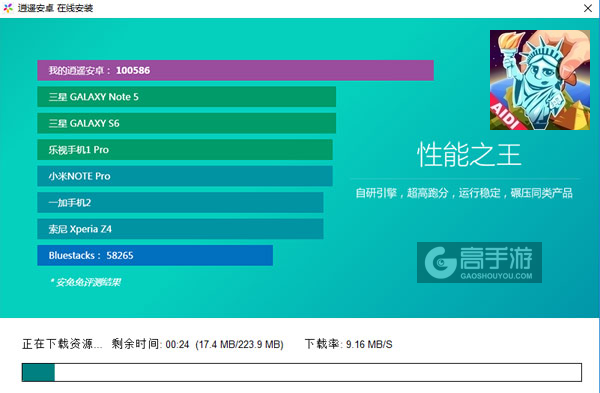The width and height of the screenshot is (600, 393).
Task: Click the 逍遥安卓 在线安装 window title
Action: pyautogui.click(x=55, y=8)
